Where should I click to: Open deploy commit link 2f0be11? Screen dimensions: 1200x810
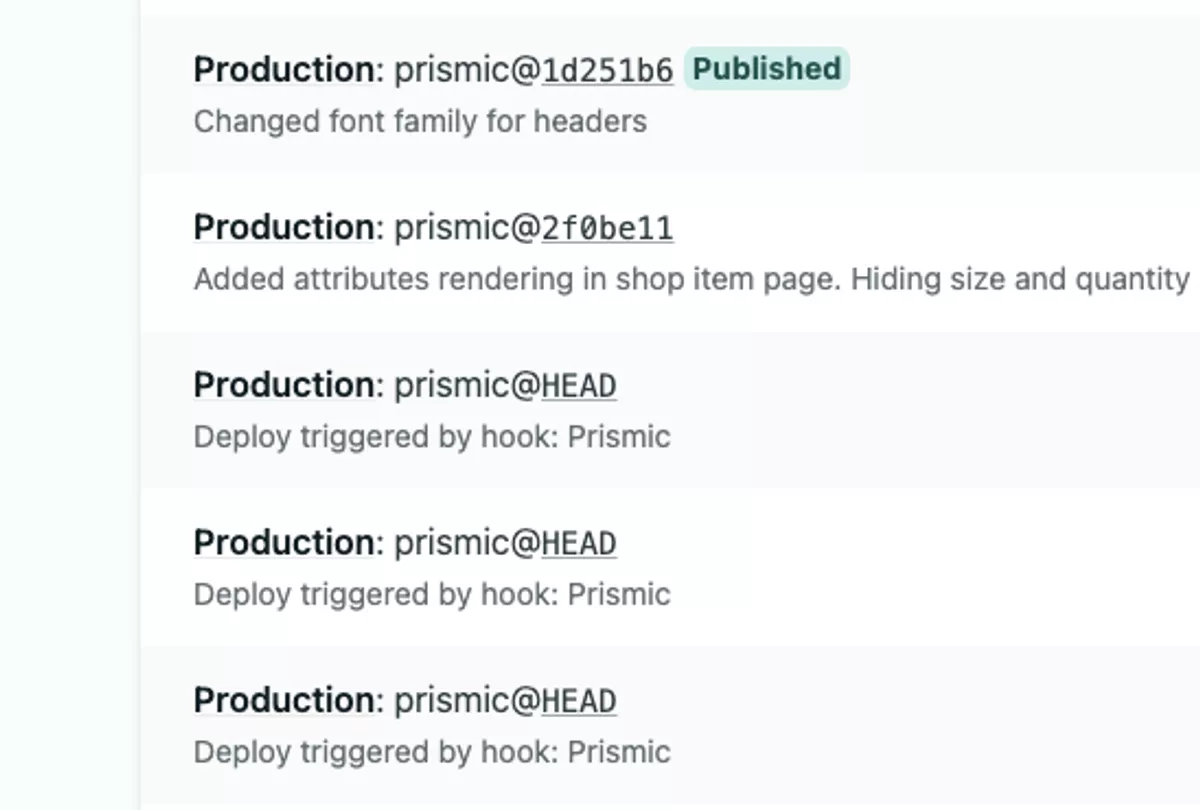pyautogui.click(x=607, y=228)
